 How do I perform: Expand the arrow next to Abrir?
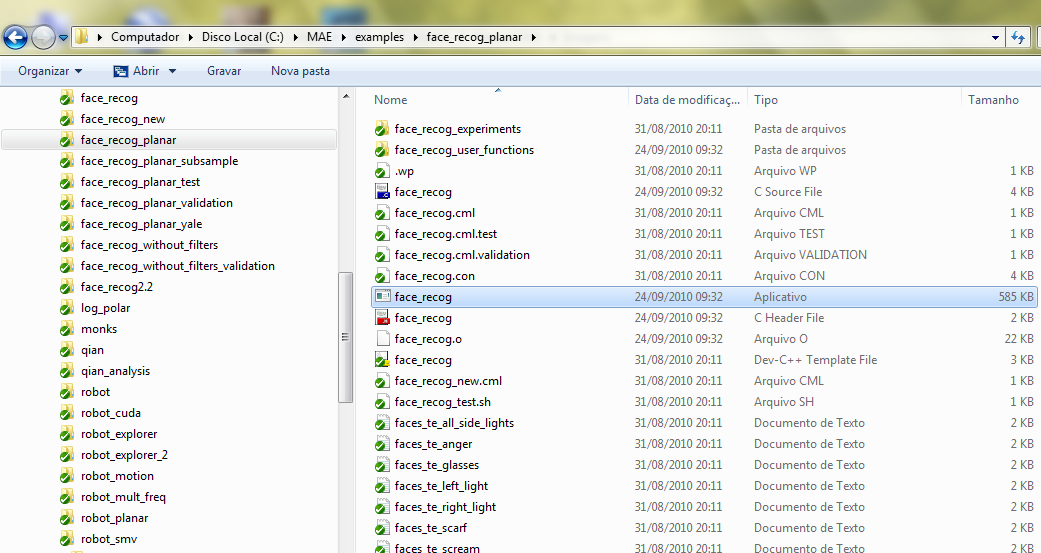click(173, 71)
